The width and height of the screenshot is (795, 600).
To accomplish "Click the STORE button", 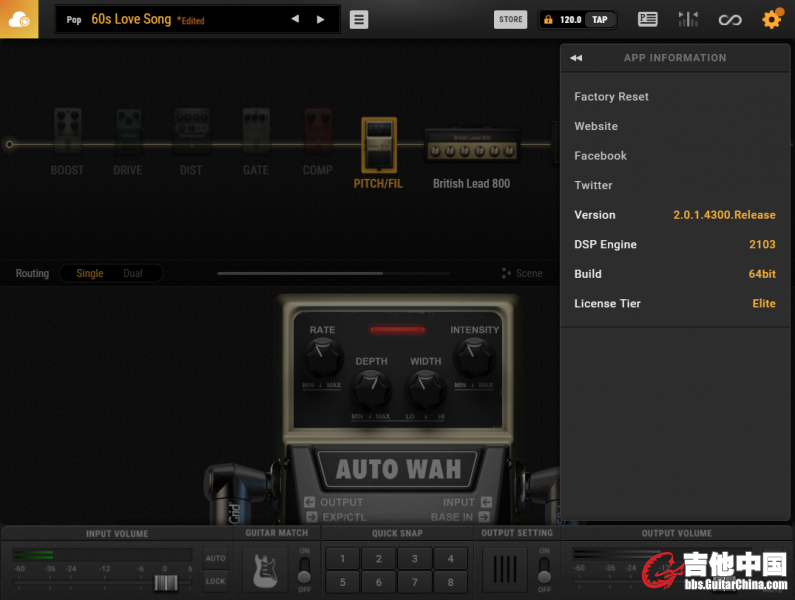I will click(x=511, y=19).
